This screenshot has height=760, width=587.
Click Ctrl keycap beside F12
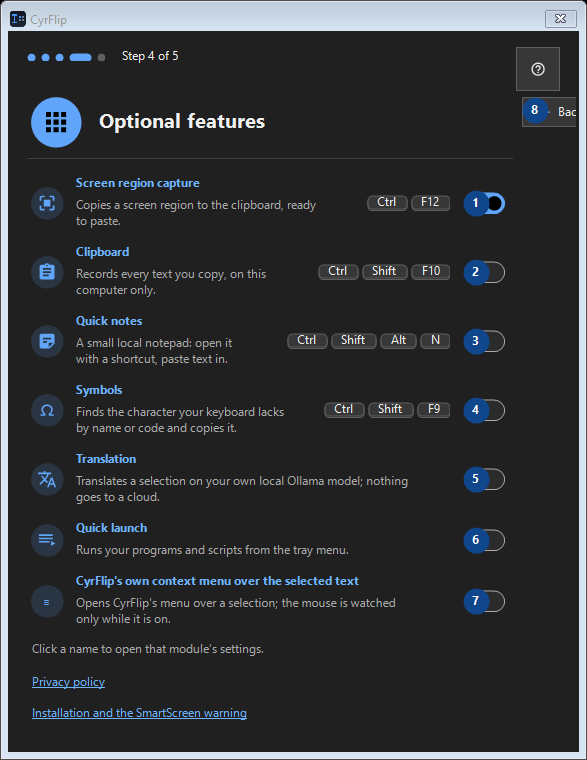[387, 203]
